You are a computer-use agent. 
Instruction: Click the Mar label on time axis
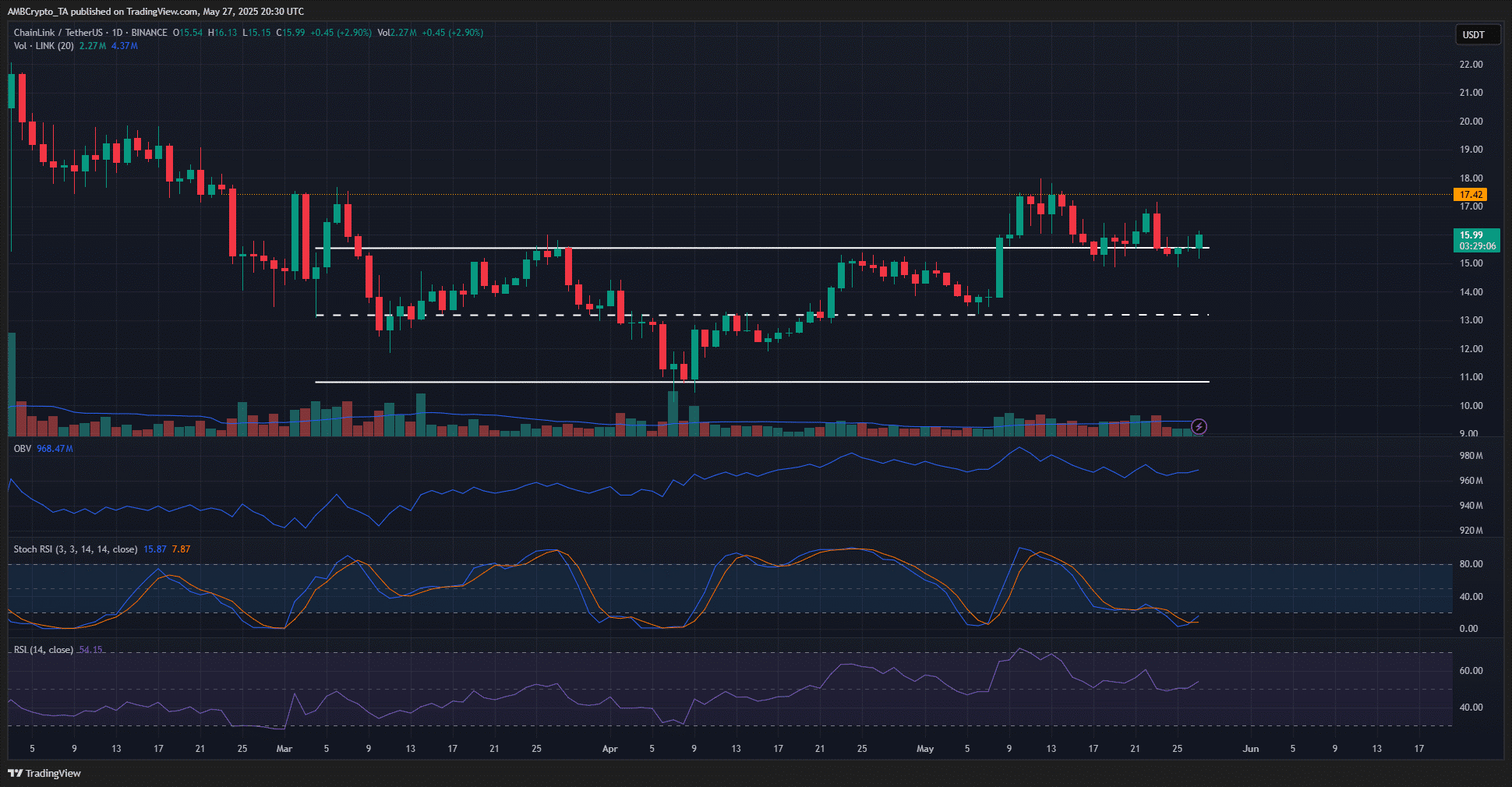pos(284,749)
